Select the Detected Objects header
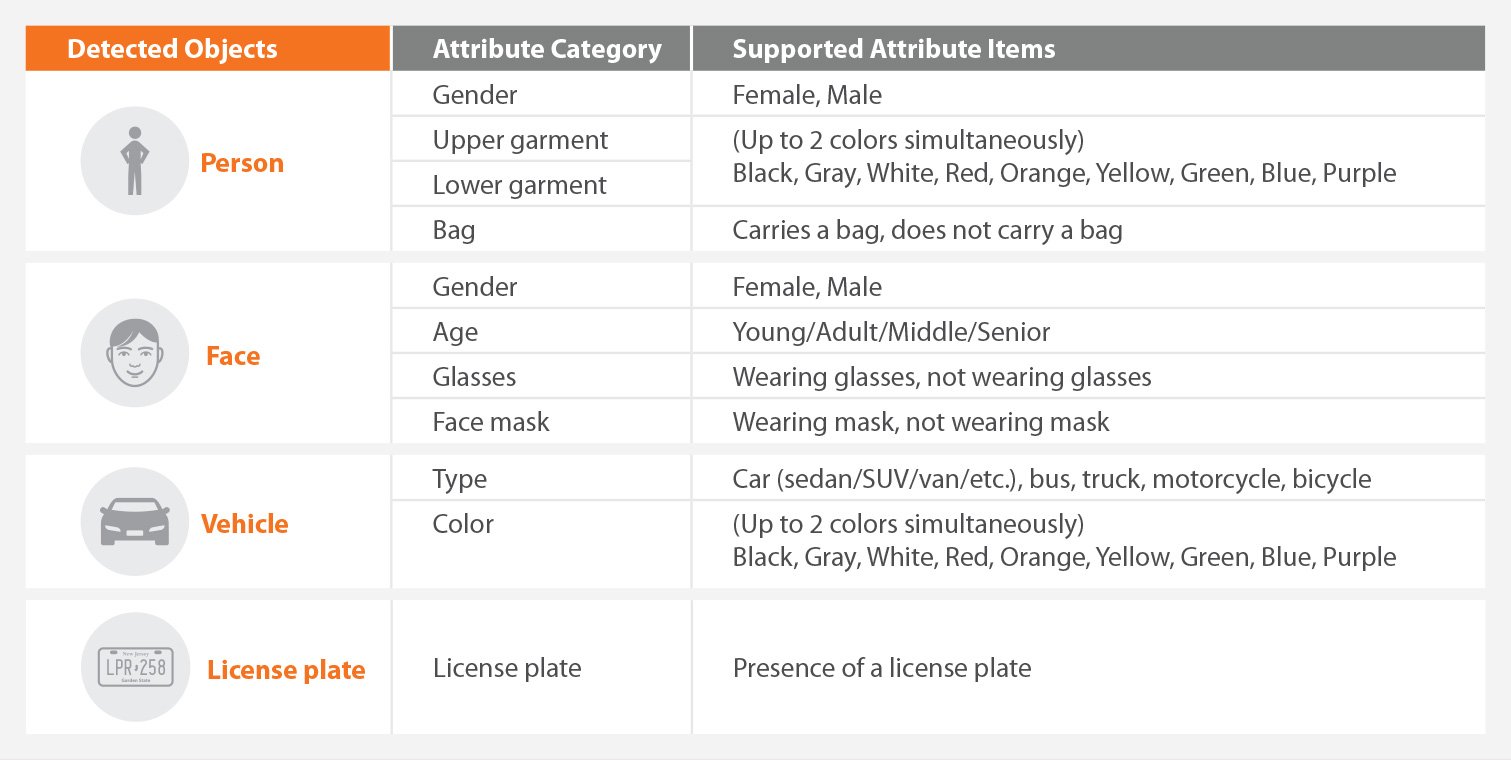This screenshot has width=1511, height=760. click(x=208, y=48)
